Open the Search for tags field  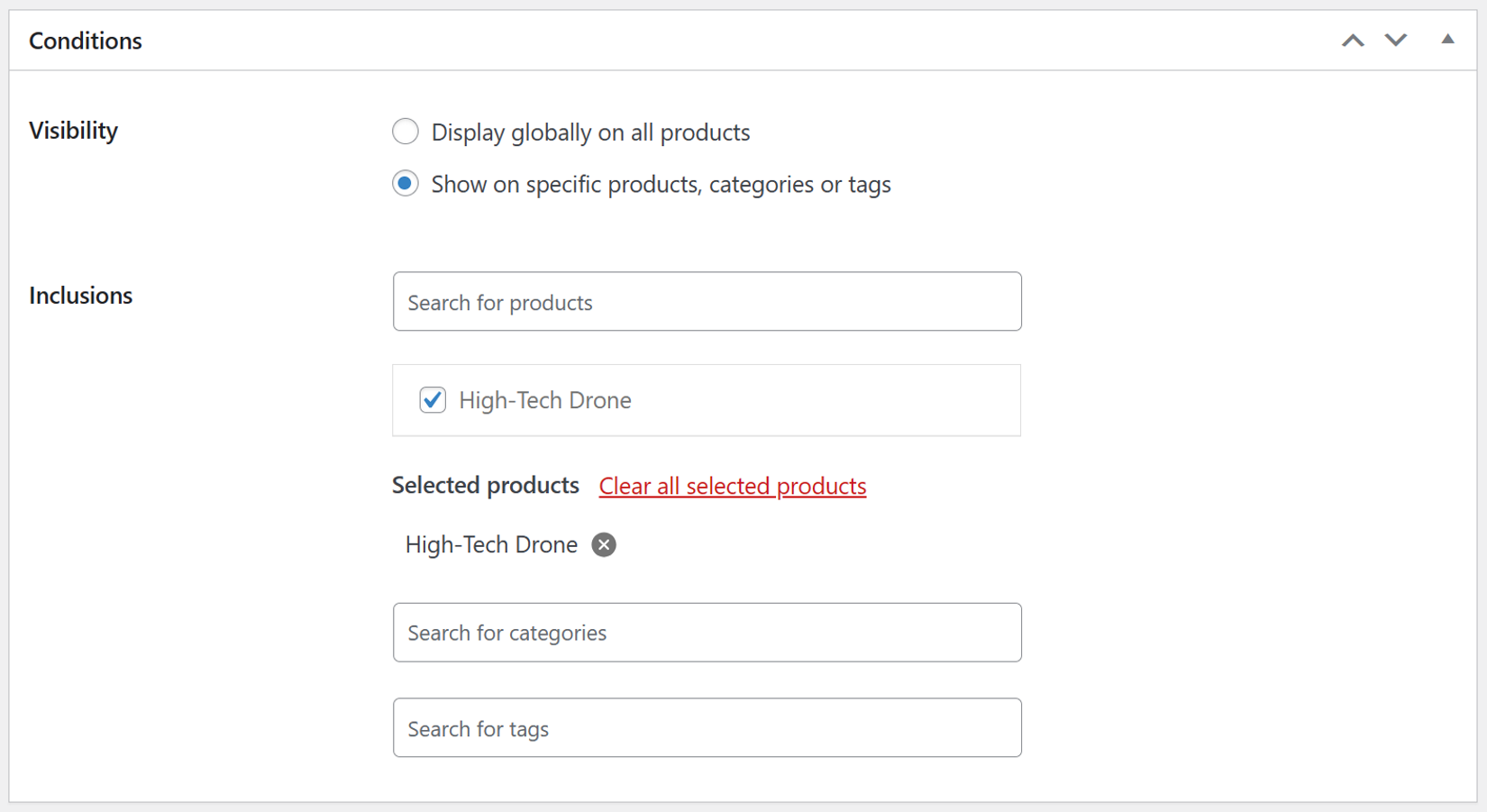click(707, 727)
